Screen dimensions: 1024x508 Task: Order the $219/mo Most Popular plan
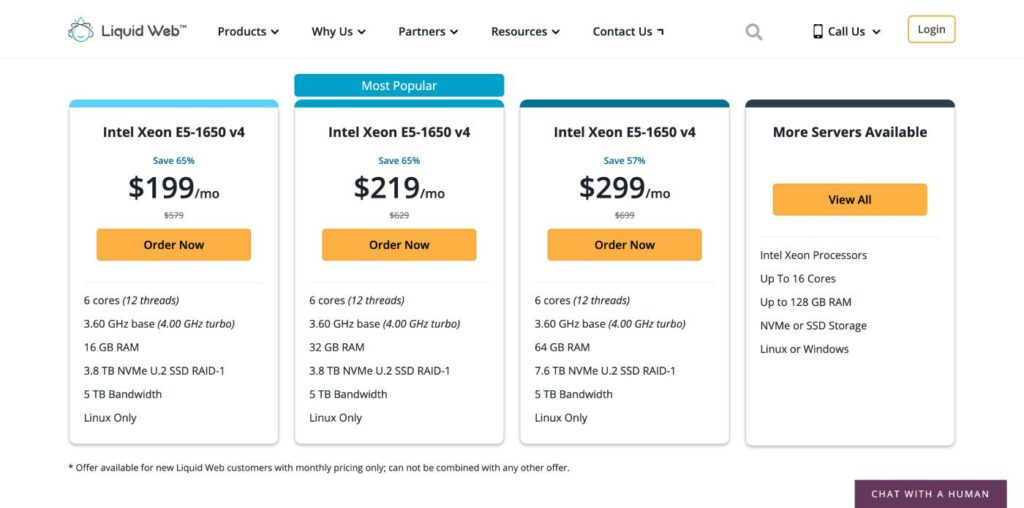(399, 245)
